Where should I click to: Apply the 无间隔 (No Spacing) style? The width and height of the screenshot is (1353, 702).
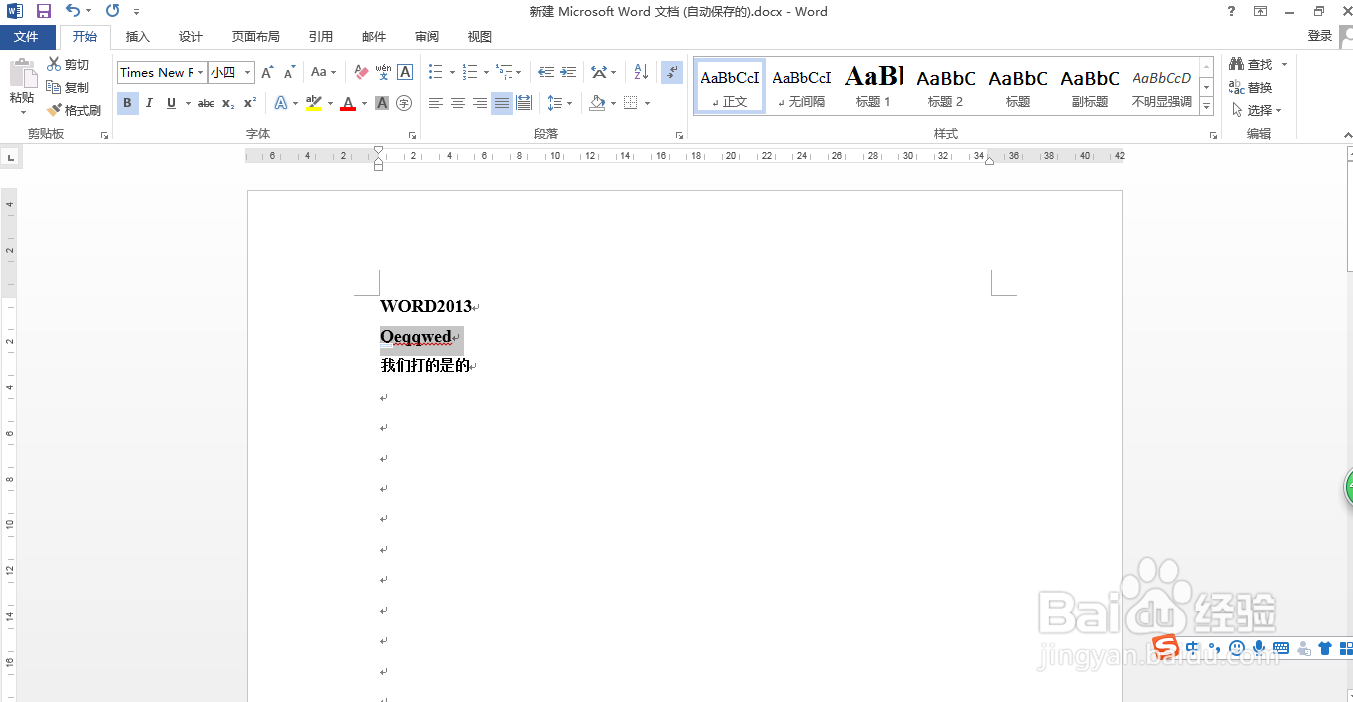coord(801,86)
